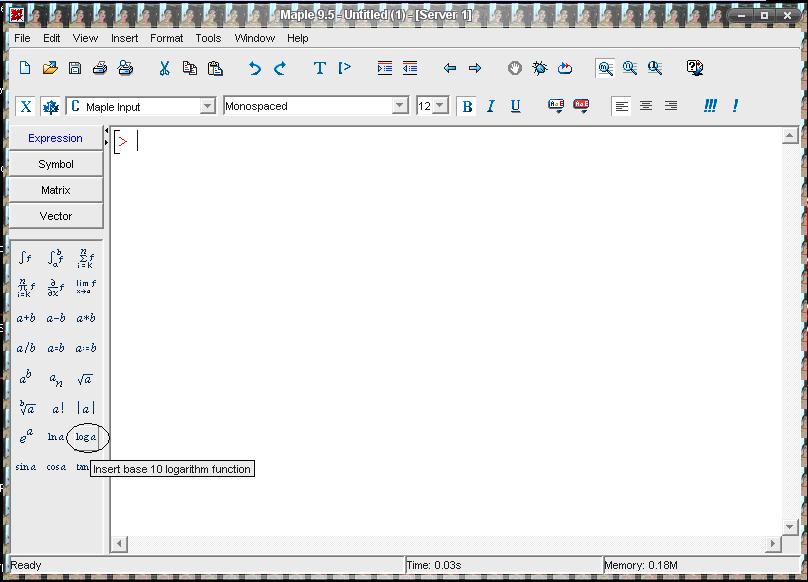The width and height of the screenshot is (808, 582).
Task: Toggle Italic text formatting
Action: tap(491, 106)
